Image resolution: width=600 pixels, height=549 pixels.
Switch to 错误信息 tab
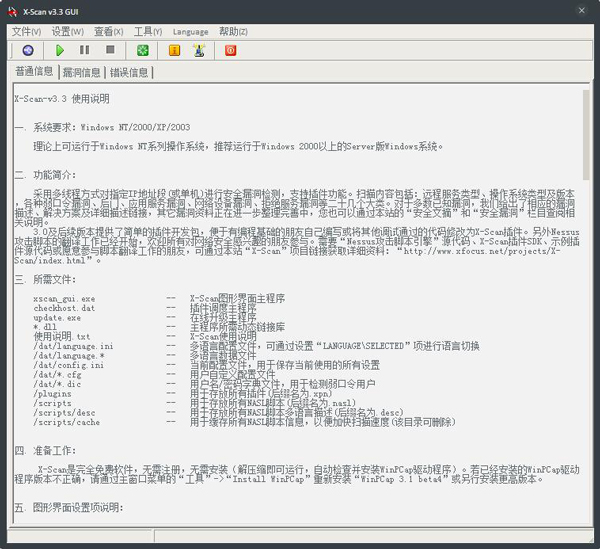pos(129,72)
